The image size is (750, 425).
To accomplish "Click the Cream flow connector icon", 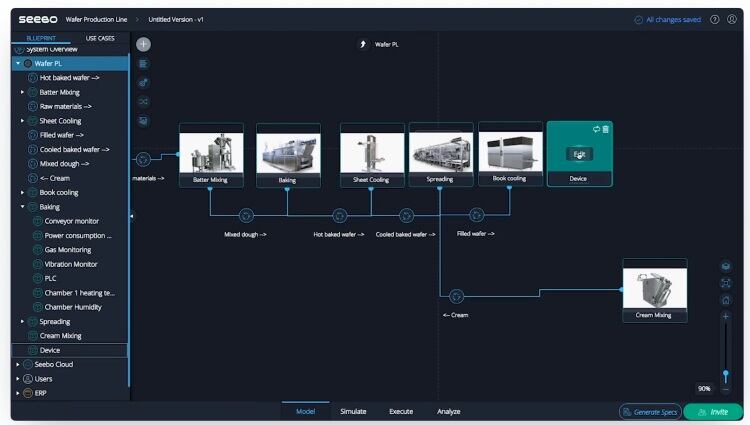I will tap(456, 296).
